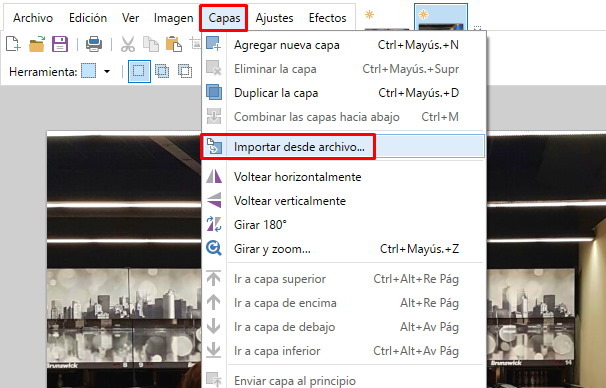Open the Efectos menu
The height and width of the screenshot is (388, 606).
pyautogui.click(x=328, y=18)
